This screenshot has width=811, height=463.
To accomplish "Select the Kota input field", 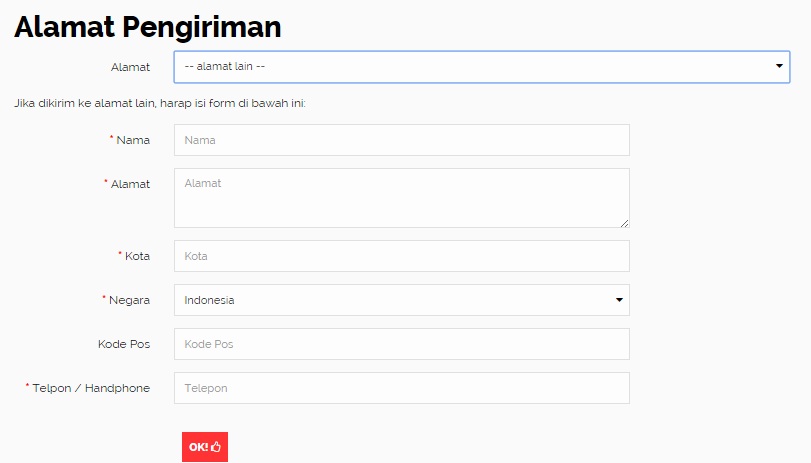I will tap(401, 256).
